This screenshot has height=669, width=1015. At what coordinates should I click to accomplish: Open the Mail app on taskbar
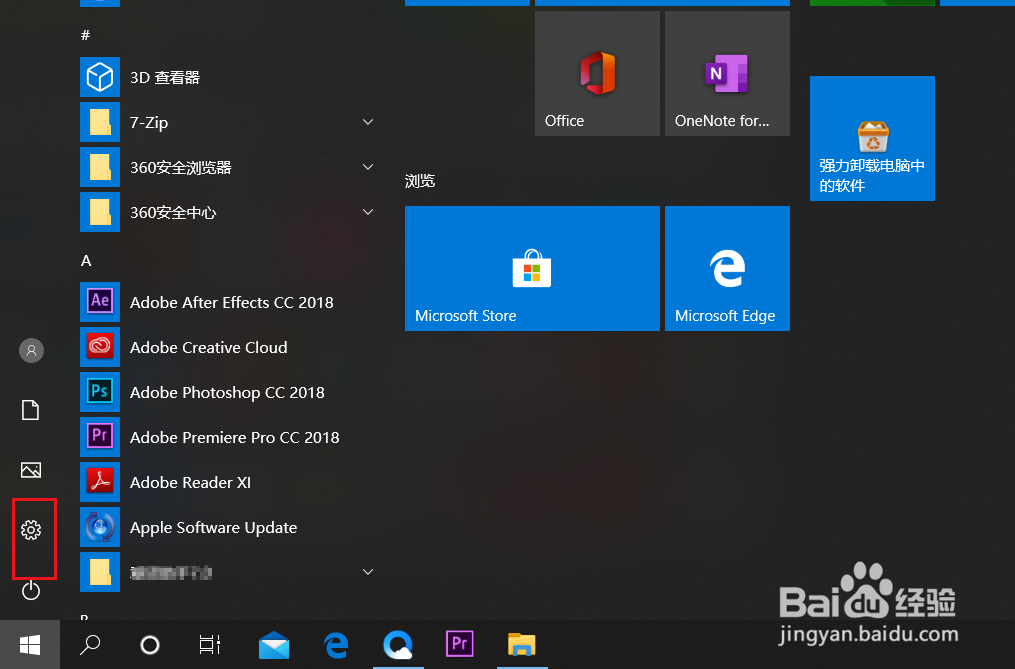(x=274, y=645)
